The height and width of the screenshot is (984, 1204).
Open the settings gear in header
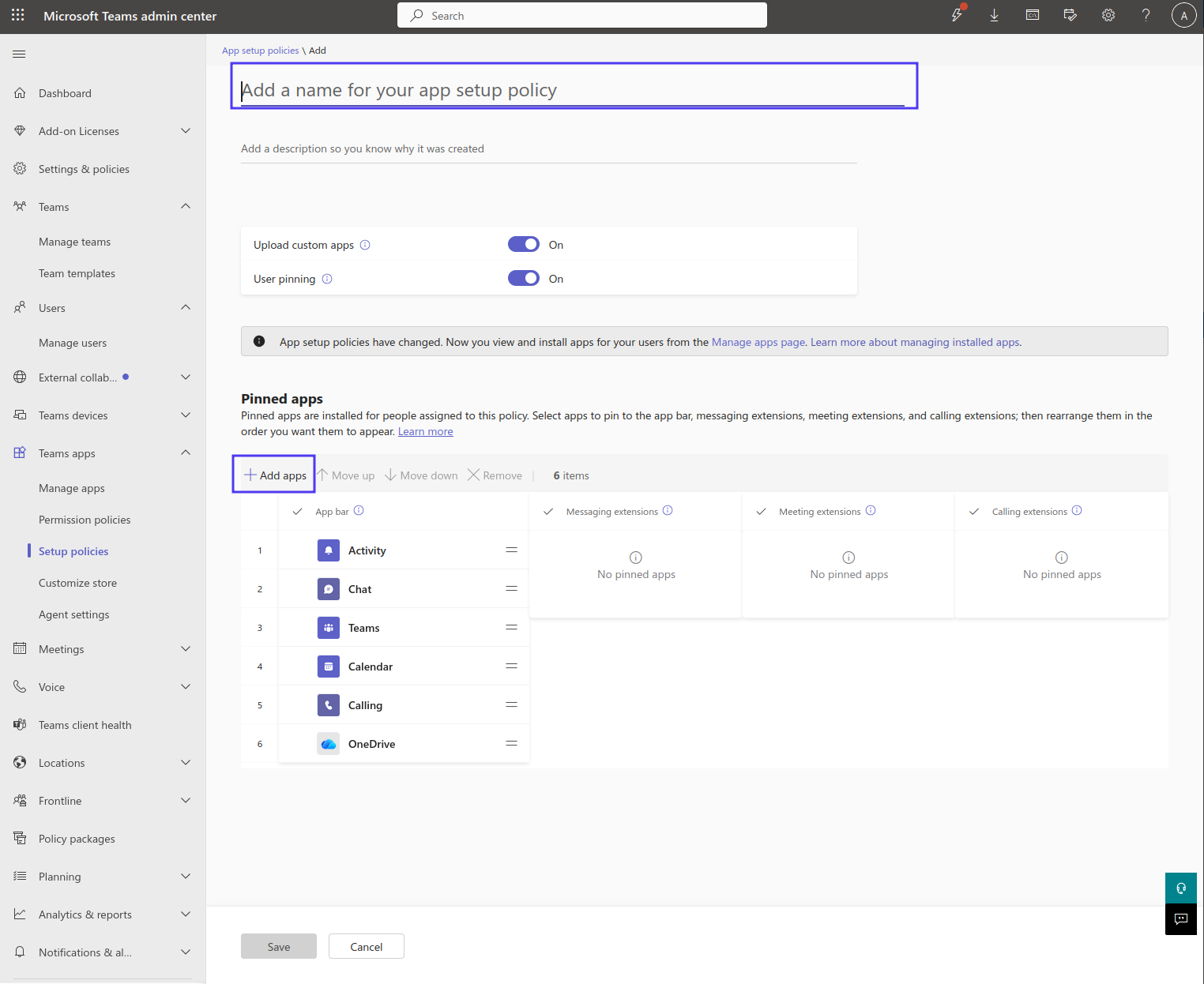(1108, 15)
